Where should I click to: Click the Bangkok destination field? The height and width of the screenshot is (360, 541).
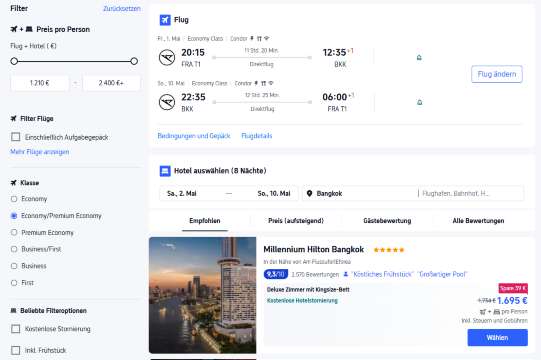(359, 194)
